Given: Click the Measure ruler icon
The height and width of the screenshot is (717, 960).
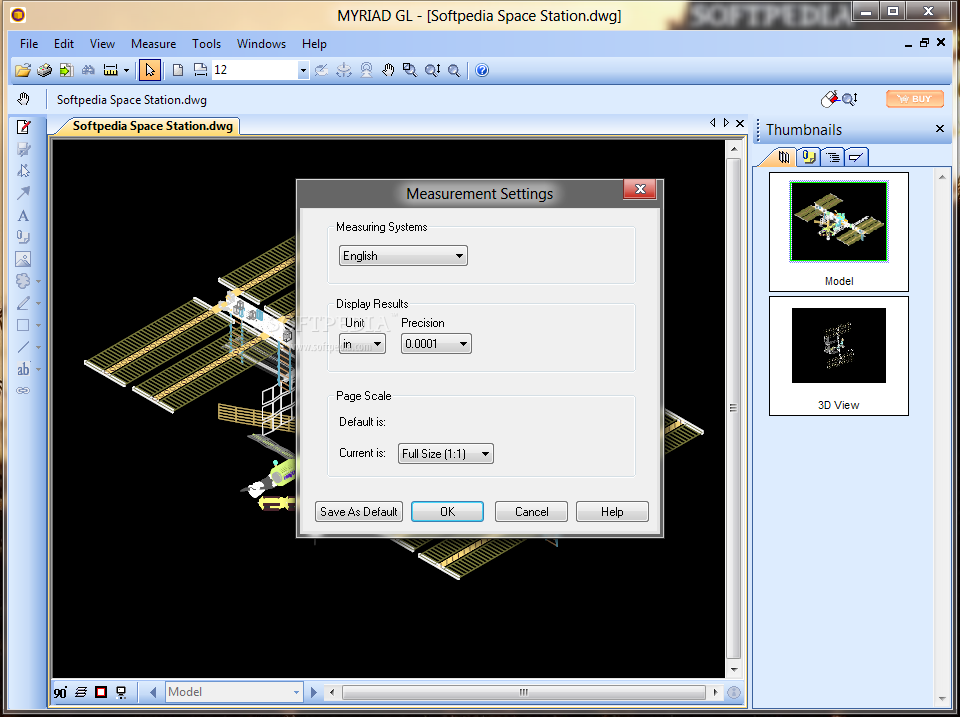Looking at the screenshot, I should pyautogui.click(x=111, y=70).
